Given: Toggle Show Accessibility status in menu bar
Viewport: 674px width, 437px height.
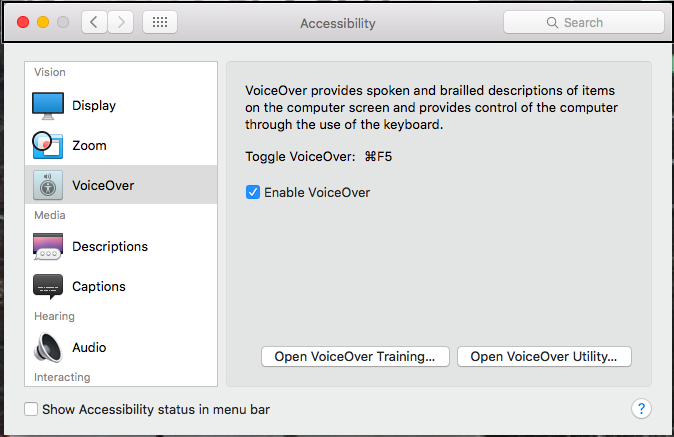Looking at the screenshot, I should (32, 409).
